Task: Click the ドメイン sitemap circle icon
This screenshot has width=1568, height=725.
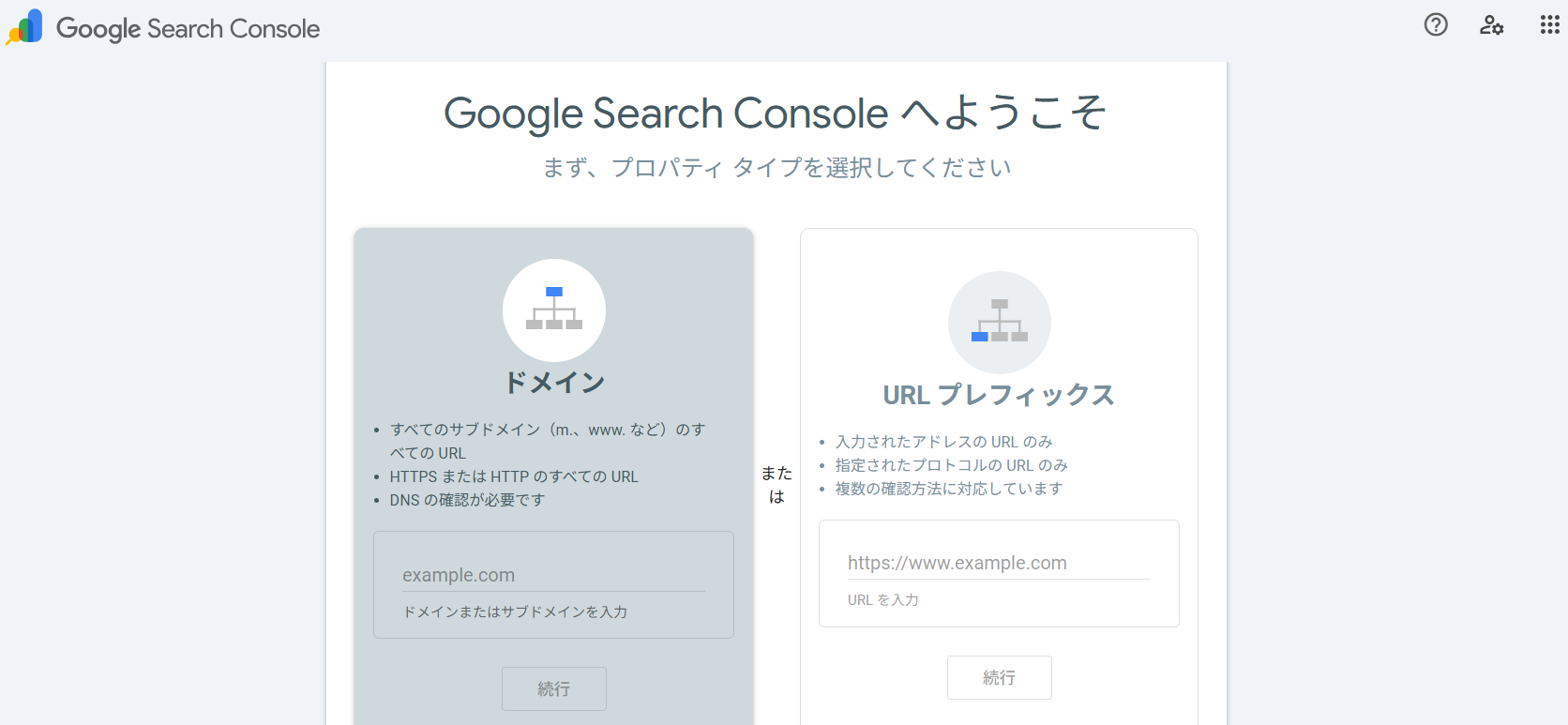Action: (x=553, y=310)
